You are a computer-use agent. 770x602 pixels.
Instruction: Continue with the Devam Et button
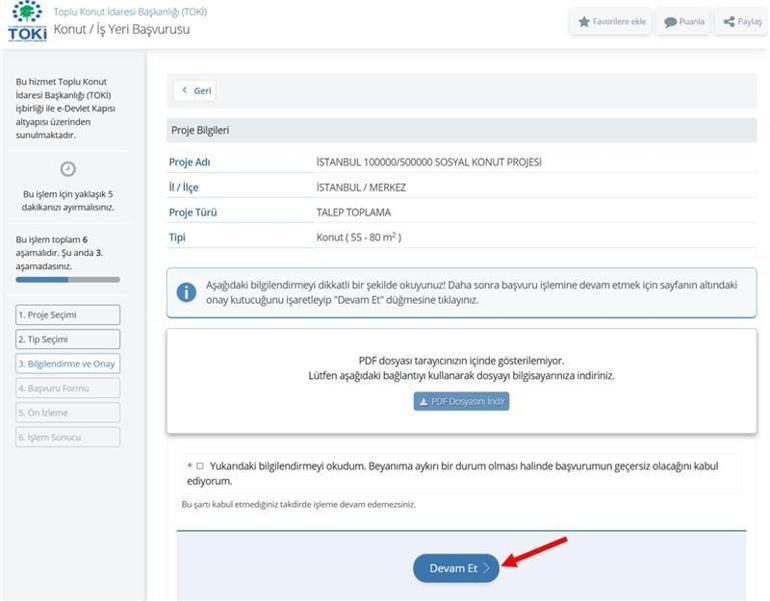point(456,568)
